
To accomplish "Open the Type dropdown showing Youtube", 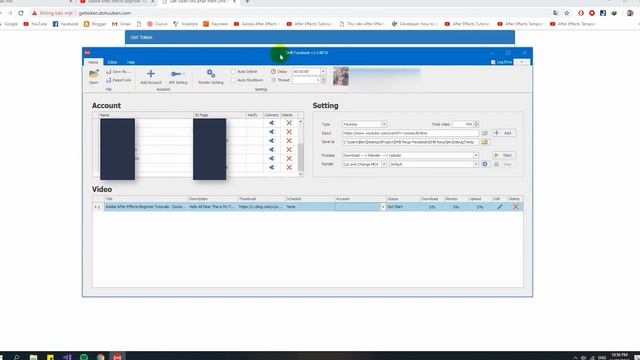I will [384, 124].
